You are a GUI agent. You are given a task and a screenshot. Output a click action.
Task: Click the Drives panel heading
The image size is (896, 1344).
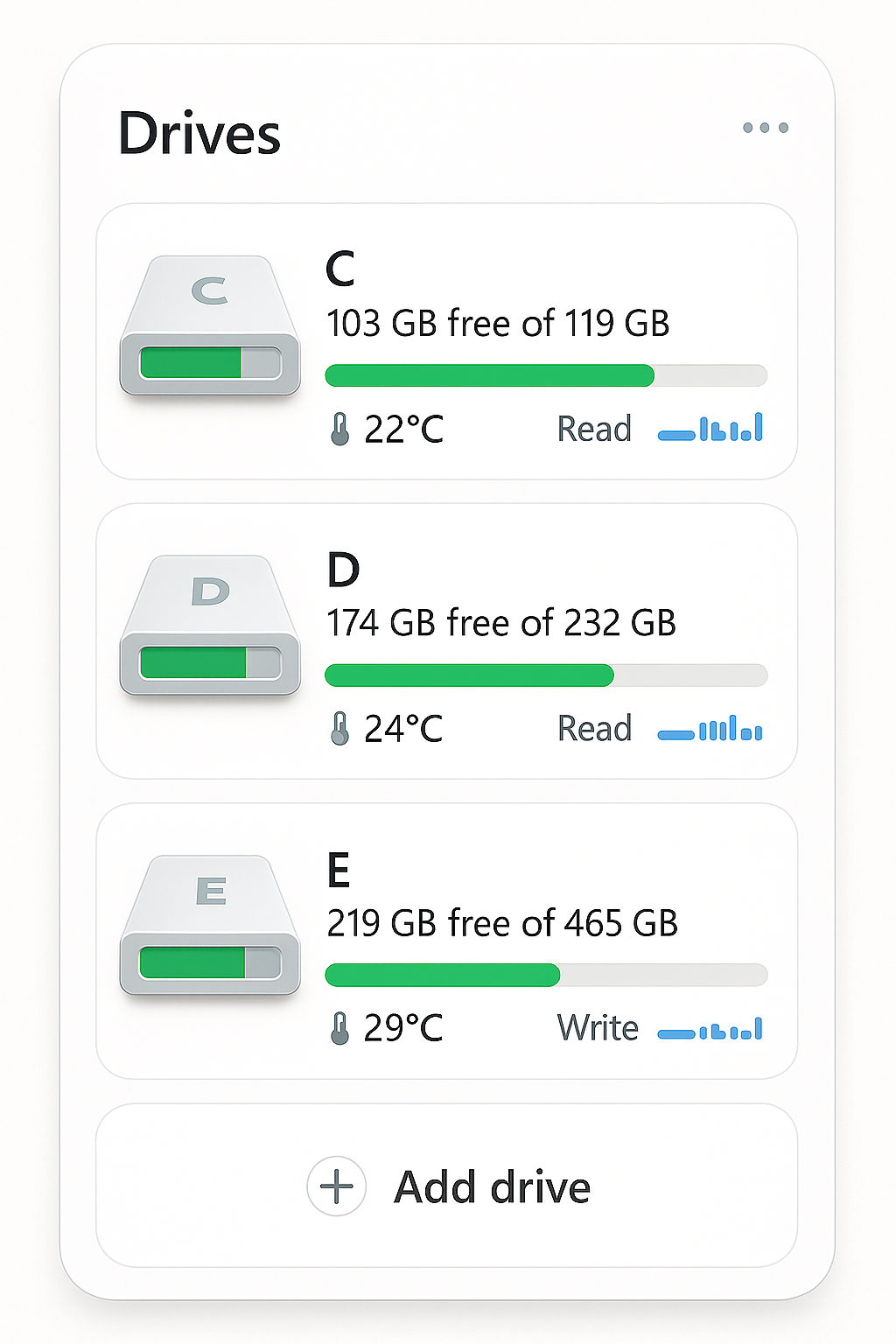[x=199, y=135]
